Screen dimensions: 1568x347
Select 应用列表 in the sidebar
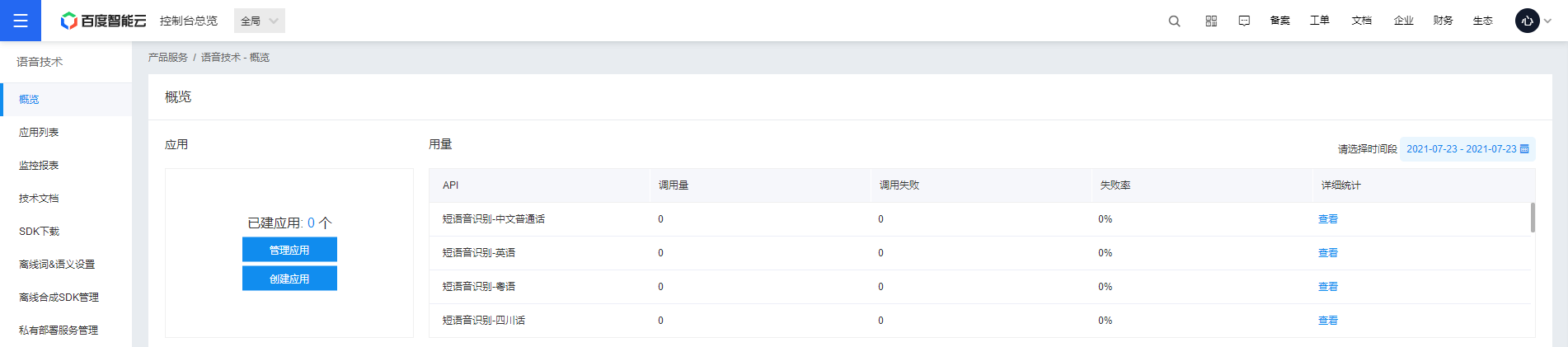tap(66, 132)
